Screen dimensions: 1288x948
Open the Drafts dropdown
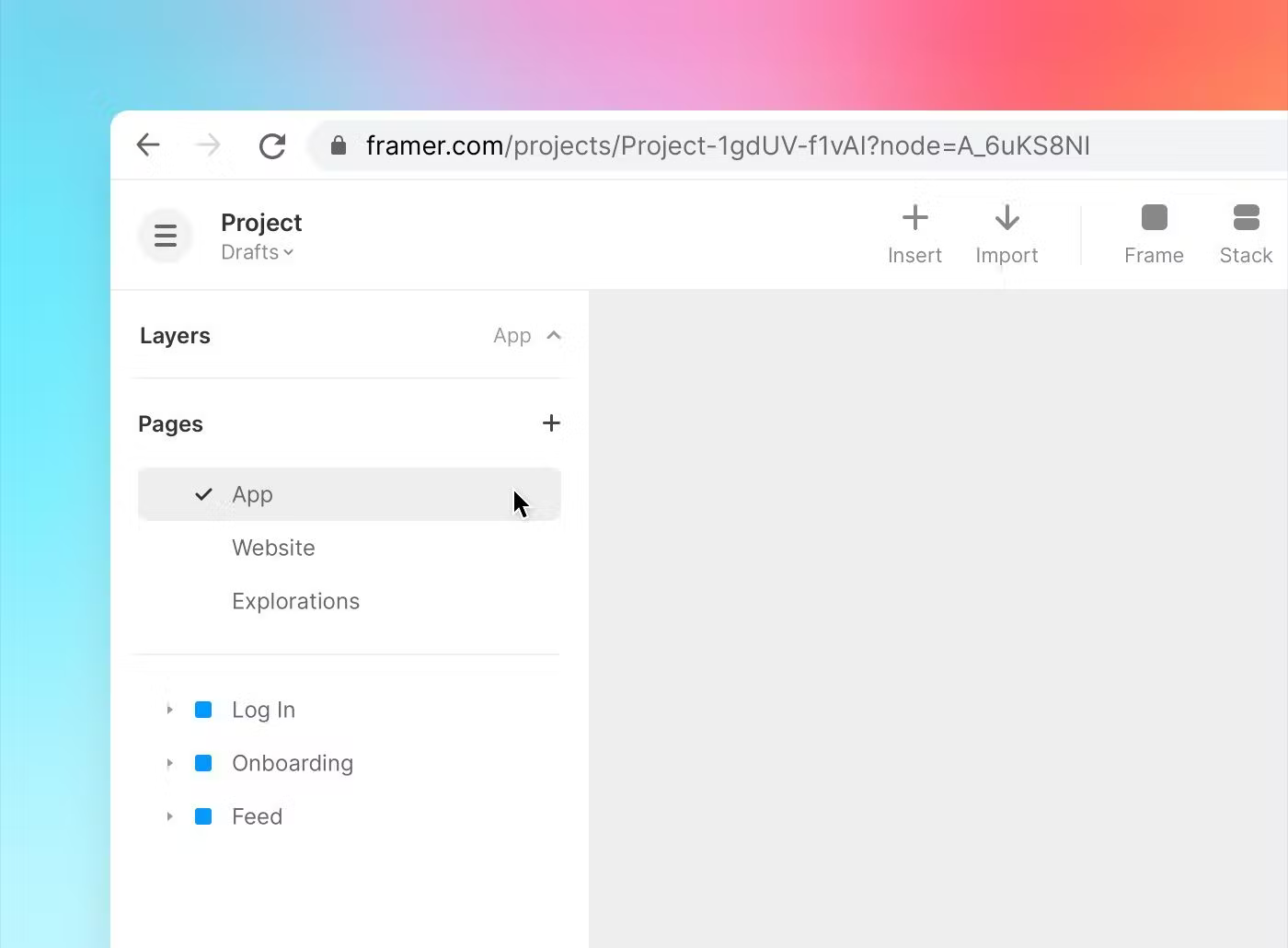pos(258,252)
